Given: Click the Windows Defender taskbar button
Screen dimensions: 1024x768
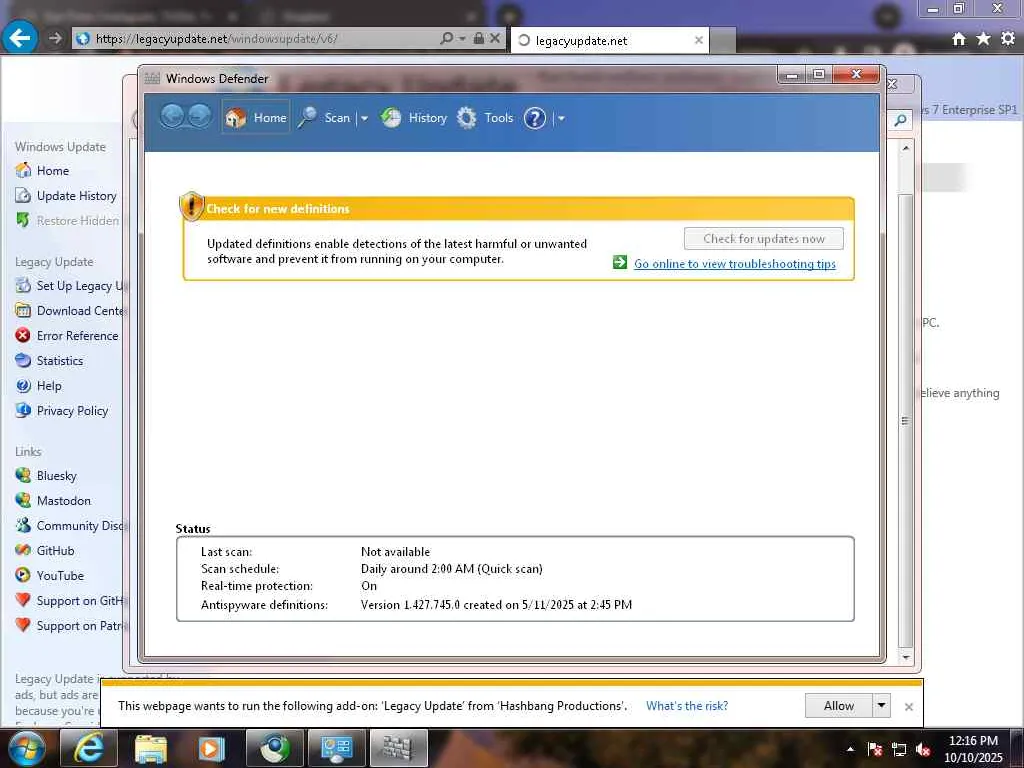Looking at the screenshot, I should (x=398, y=748).
